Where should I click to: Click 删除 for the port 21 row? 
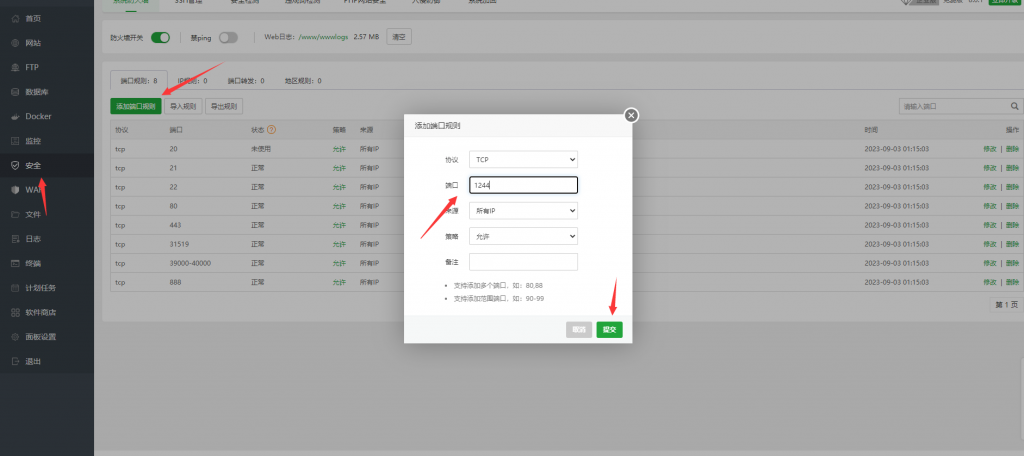point(1012,168)
